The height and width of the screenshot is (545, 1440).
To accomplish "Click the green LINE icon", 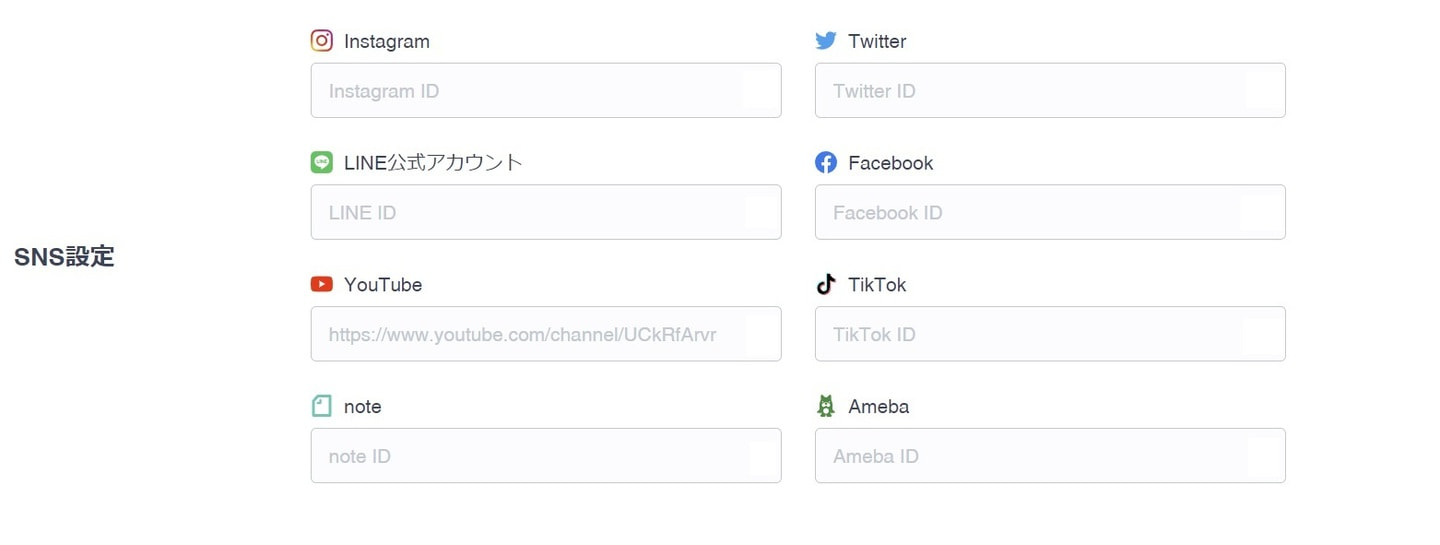I will tap(321, 162).
